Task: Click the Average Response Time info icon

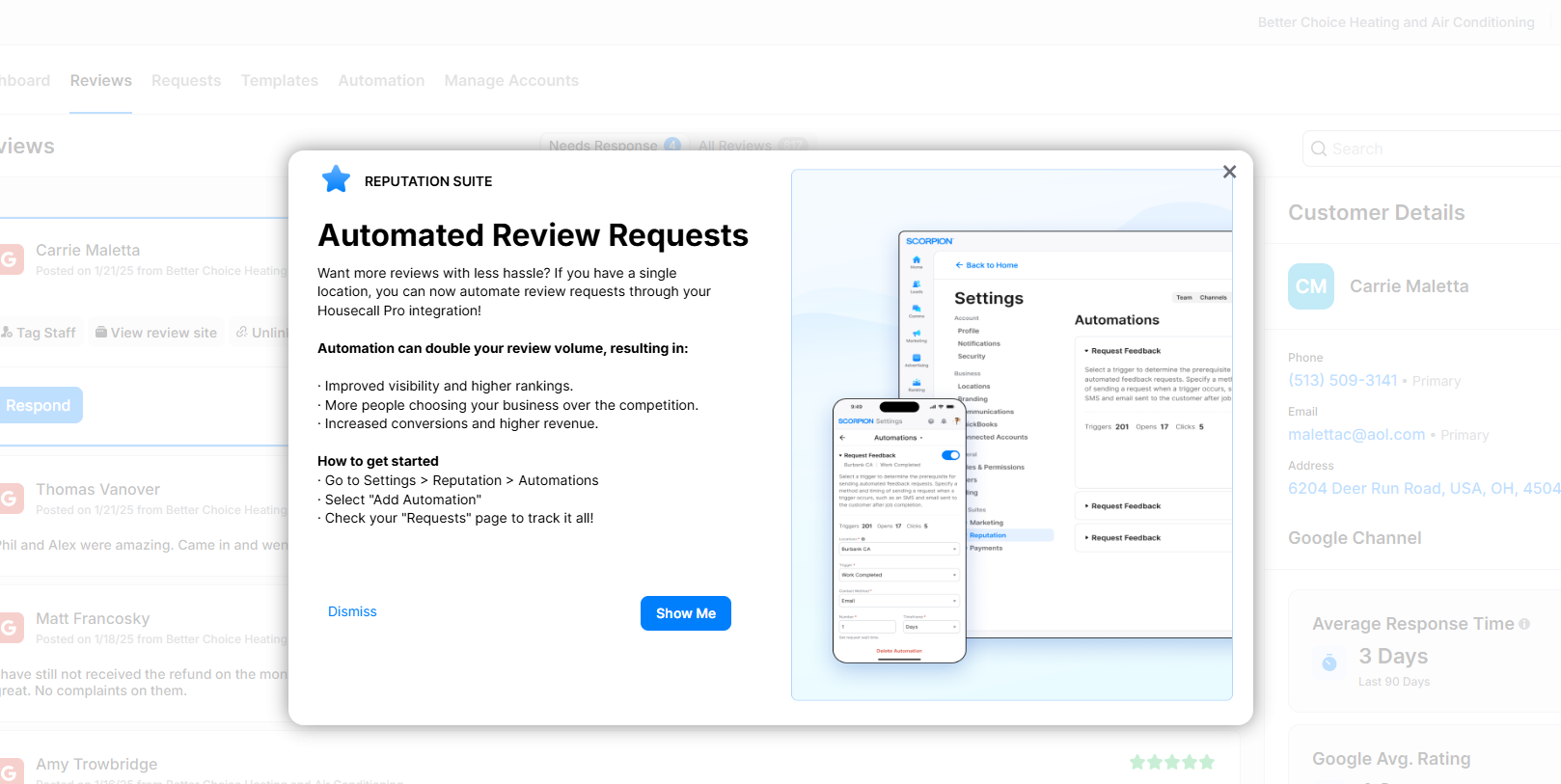Action: click(x=1524, y=624)
